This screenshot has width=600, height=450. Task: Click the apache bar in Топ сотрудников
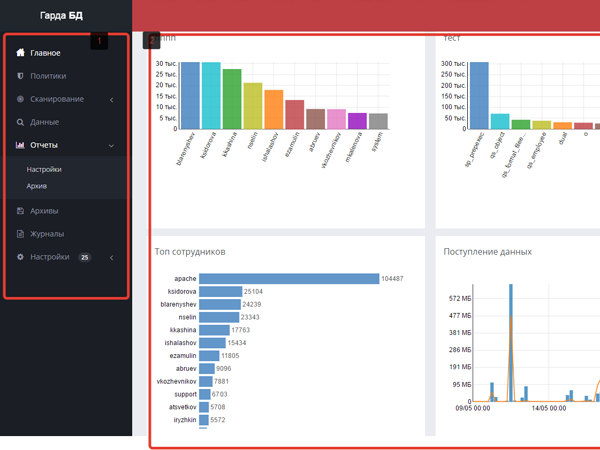coord(289,279)
